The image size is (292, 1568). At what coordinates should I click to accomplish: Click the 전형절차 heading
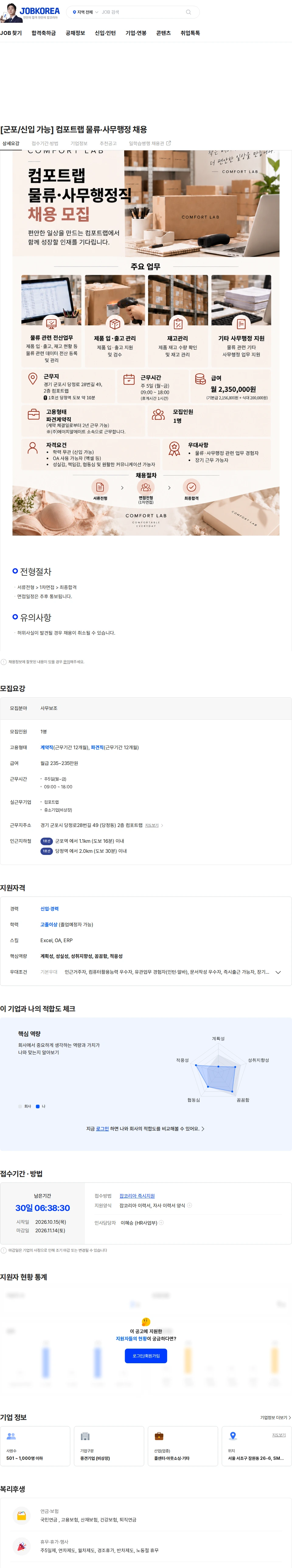[x=35, y=571]
